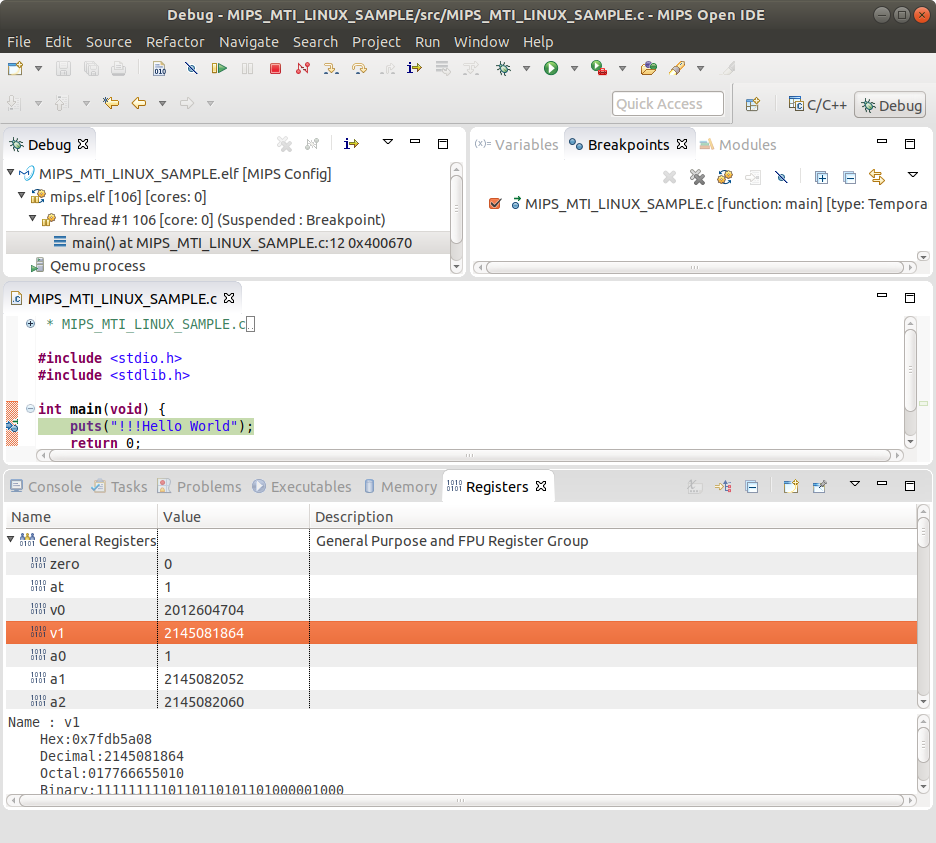
Task: Open Breakpoints view menu triangle
Action: (913, 175)
